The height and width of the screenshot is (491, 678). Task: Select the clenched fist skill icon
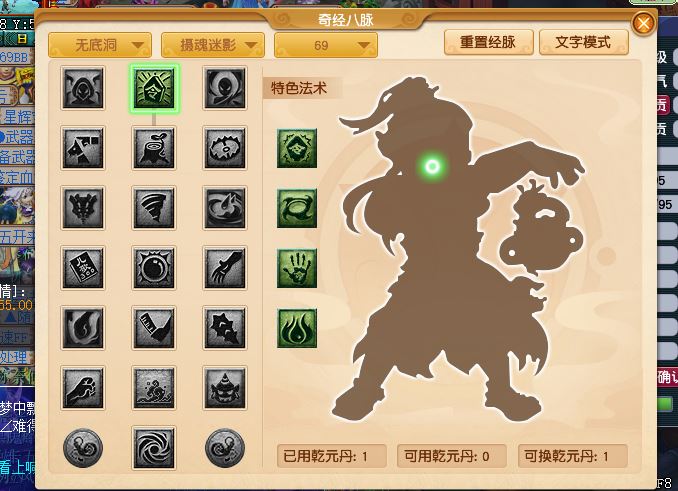pyautogui.click(x=83, y=388)
